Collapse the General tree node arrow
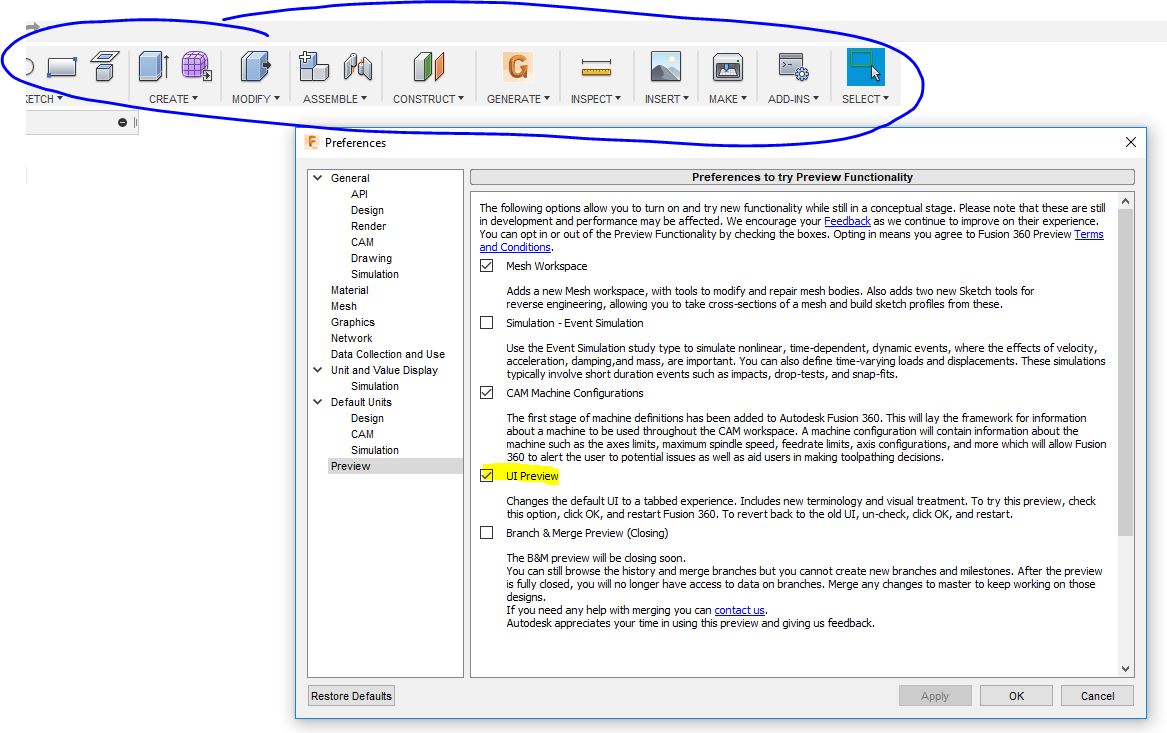Viewport: 1167px width, 733px height. [x=318, y=178]
